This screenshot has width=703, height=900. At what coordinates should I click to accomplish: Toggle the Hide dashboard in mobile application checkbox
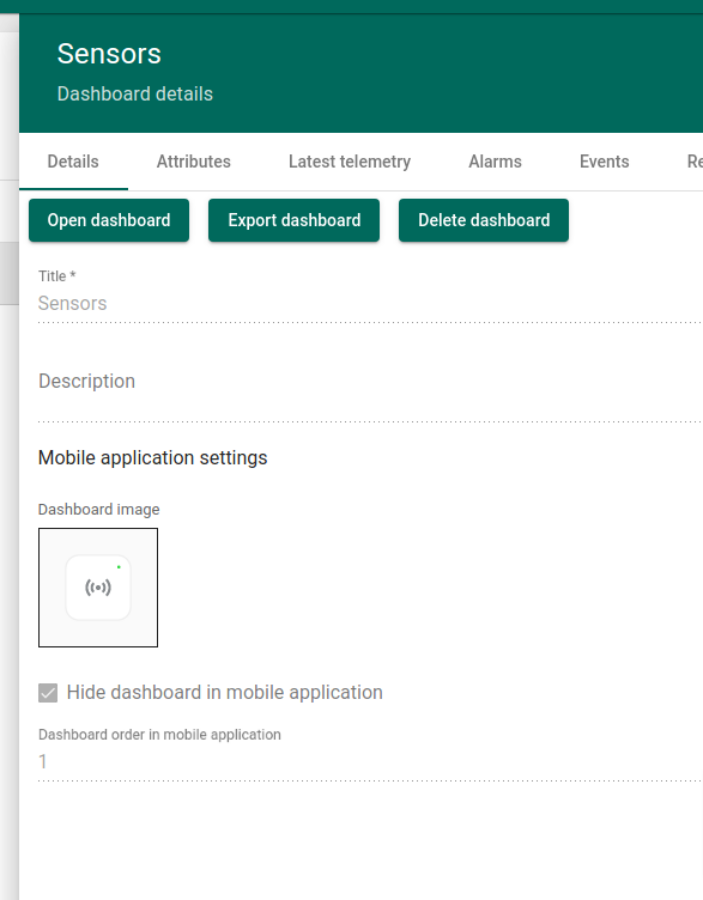48,693
